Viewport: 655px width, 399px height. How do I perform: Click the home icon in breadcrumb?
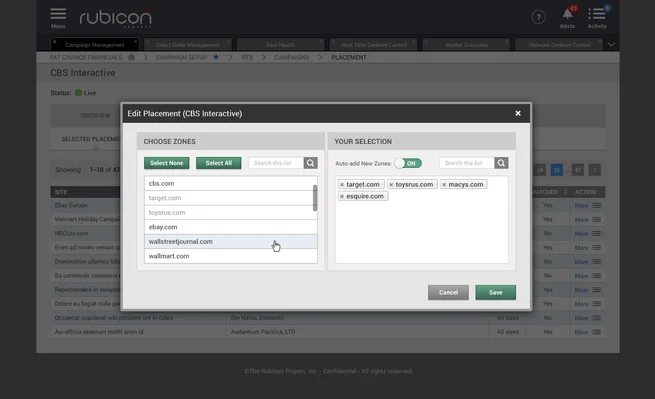coord(131,57)
